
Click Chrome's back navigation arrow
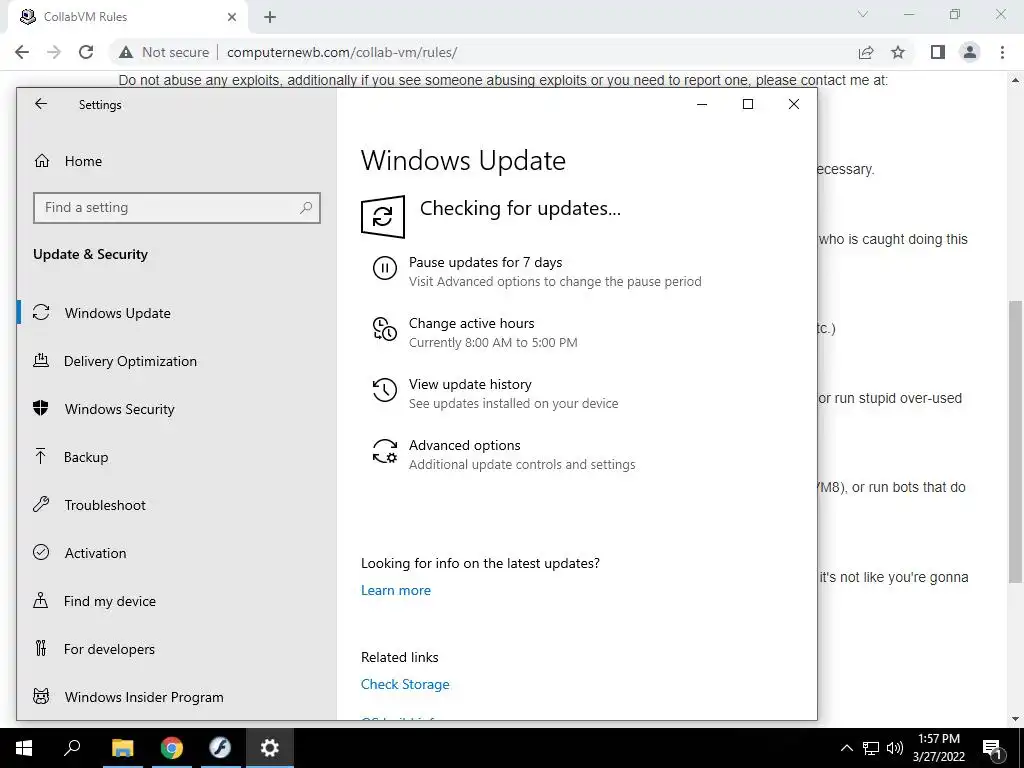coord(22,52)
